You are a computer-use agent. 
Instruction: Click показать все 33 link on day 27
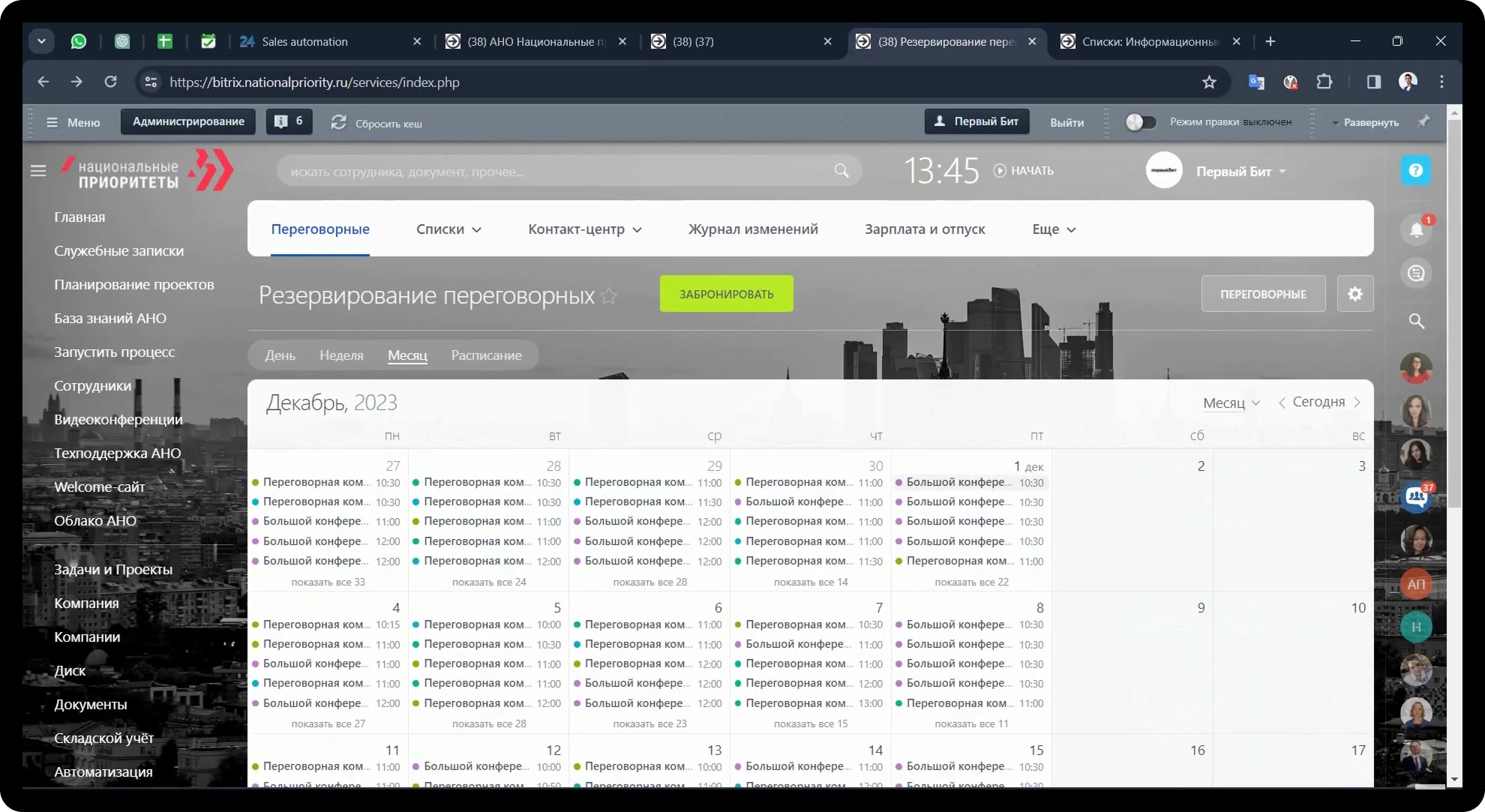pyautogui.click(x=328, y=582)
